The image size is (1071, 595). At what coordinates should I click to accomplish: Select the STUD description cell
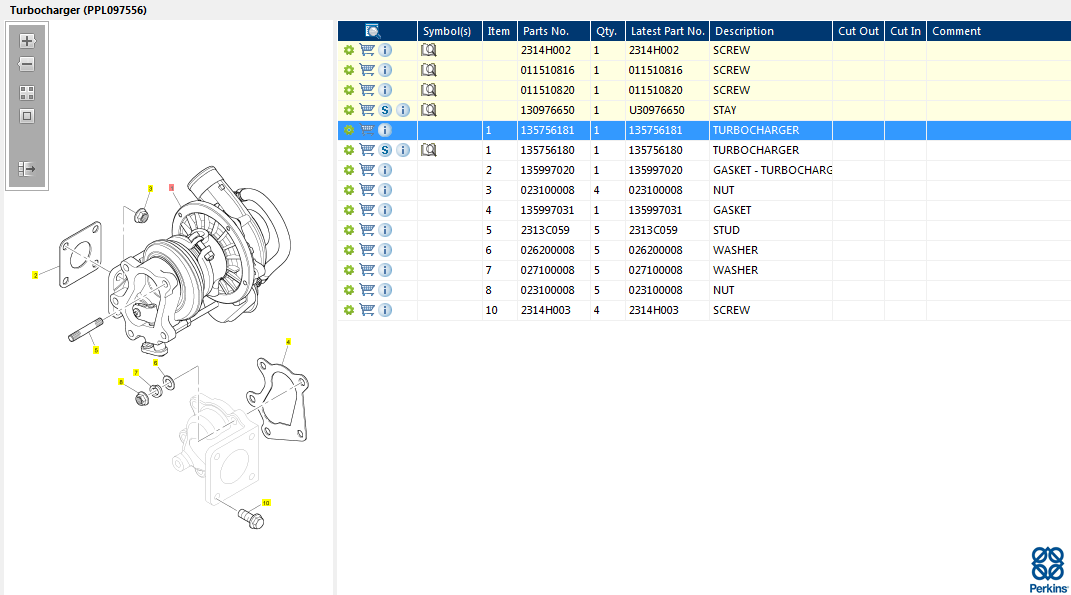point(770,230)
